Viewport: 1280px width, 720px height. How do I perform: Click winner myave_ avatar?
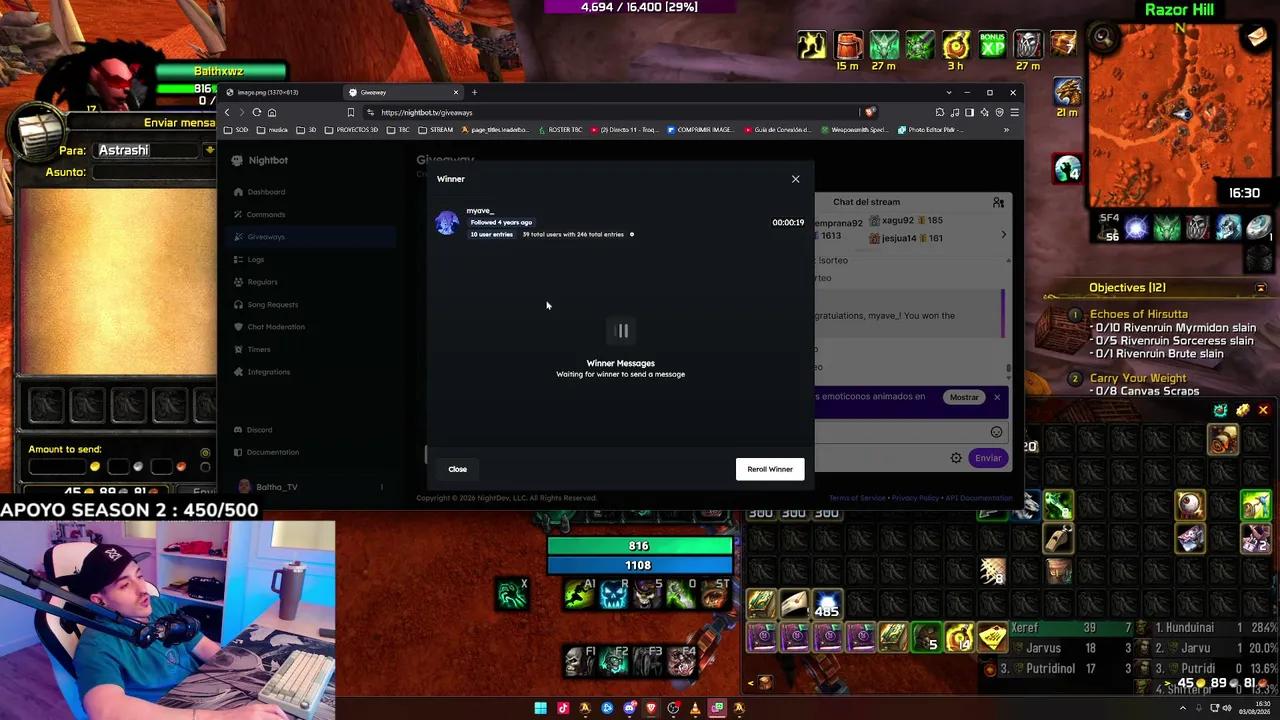coord(447,223)
